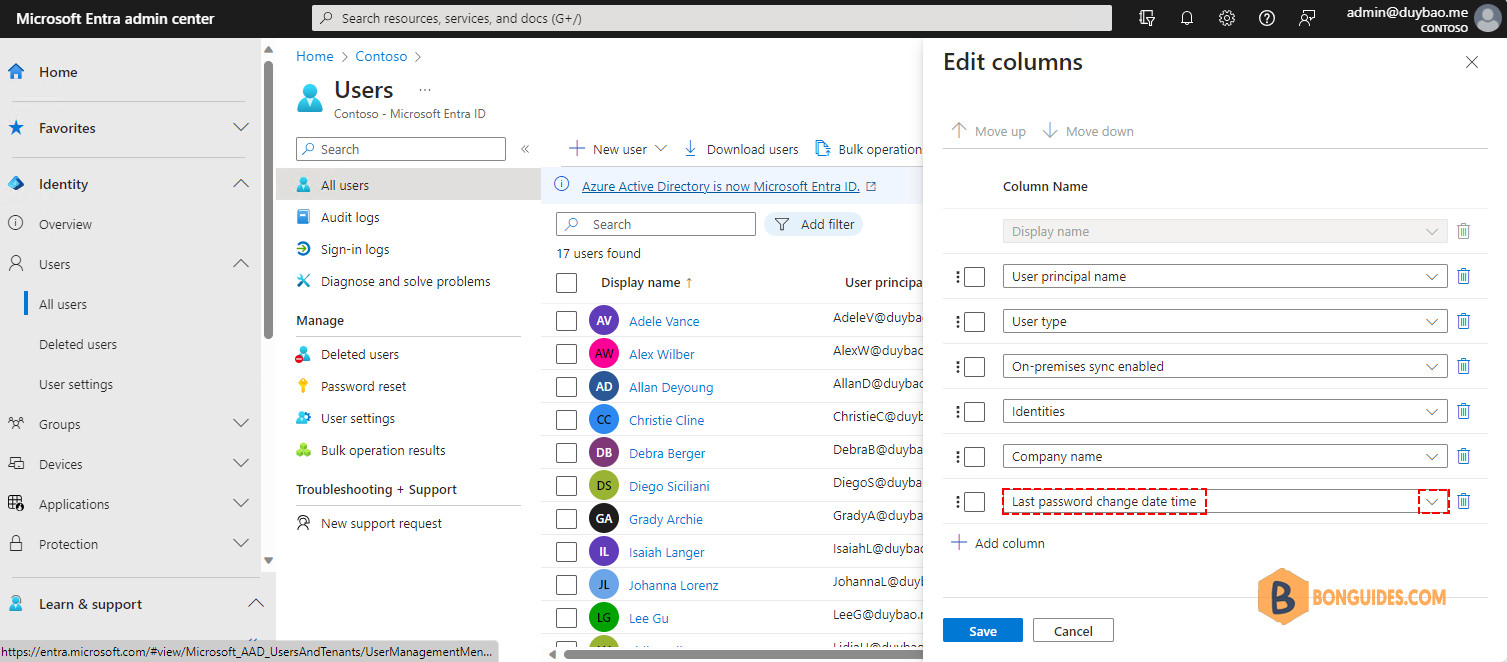Viewport: 1507px width, 662px height.
Task: Close the Edit columns panel
Action: coord(1471,62)
